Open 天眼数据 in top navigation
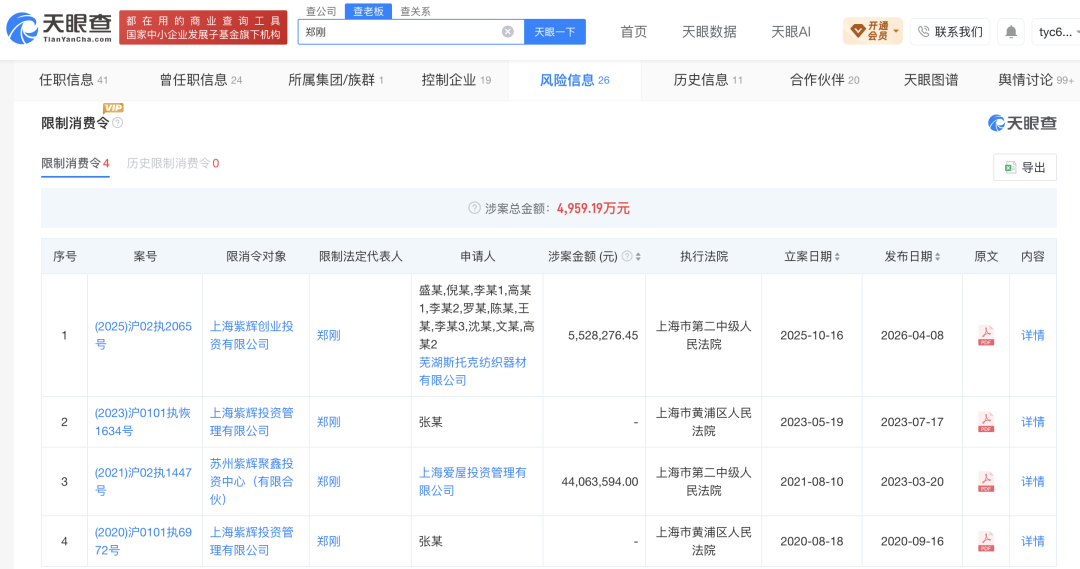 click(709, 32)
